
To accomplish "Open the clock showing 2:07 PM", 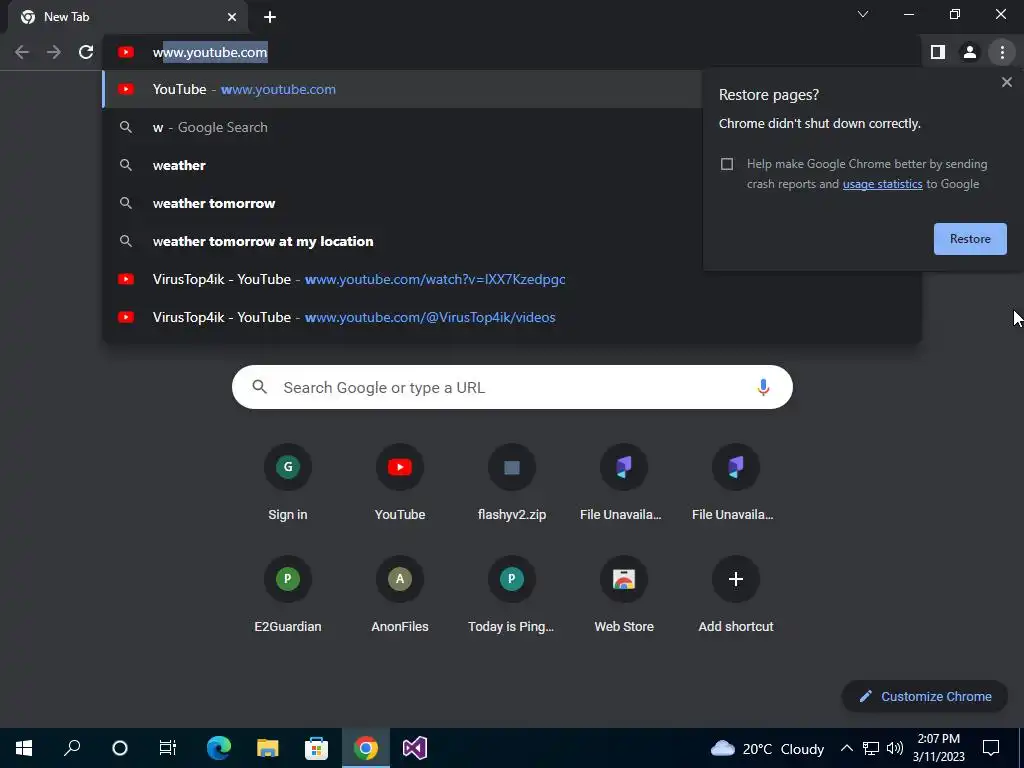I will (x=938, y=748).
